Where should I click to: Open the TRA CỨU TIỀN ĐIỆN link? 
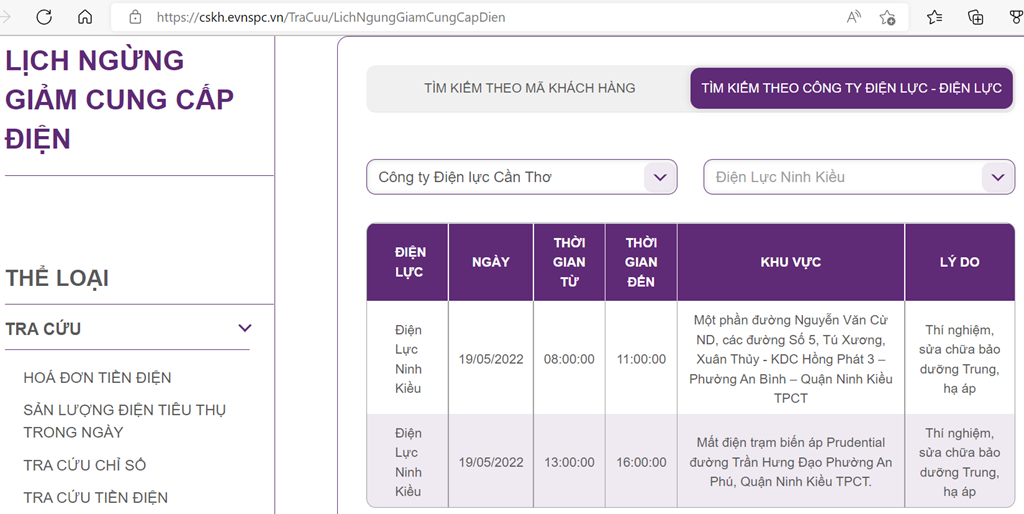click(x=96, y=497)
